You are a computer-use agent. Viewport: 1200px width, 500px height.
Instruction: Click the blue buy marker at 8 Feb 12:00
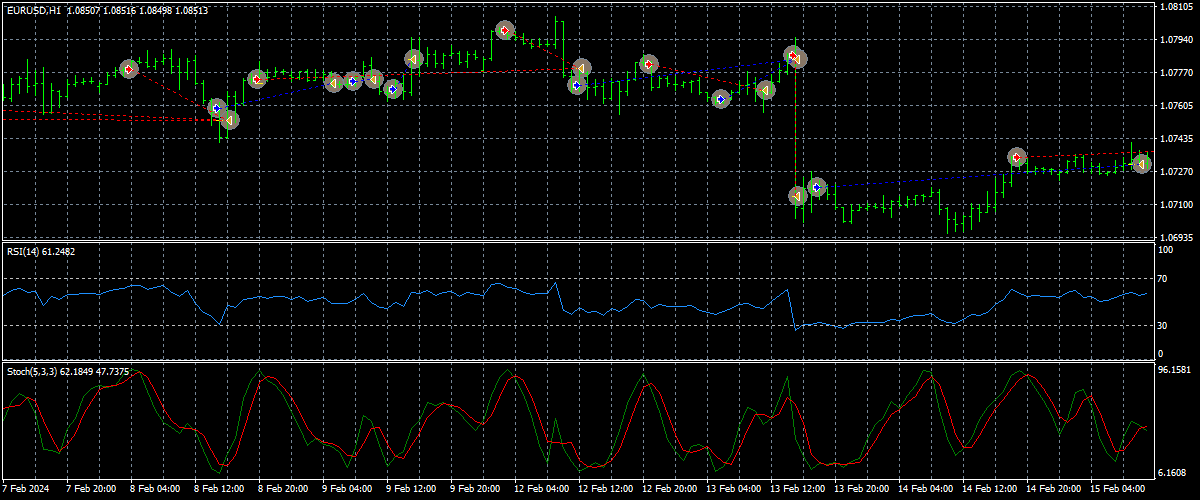(x=217, y=107)
